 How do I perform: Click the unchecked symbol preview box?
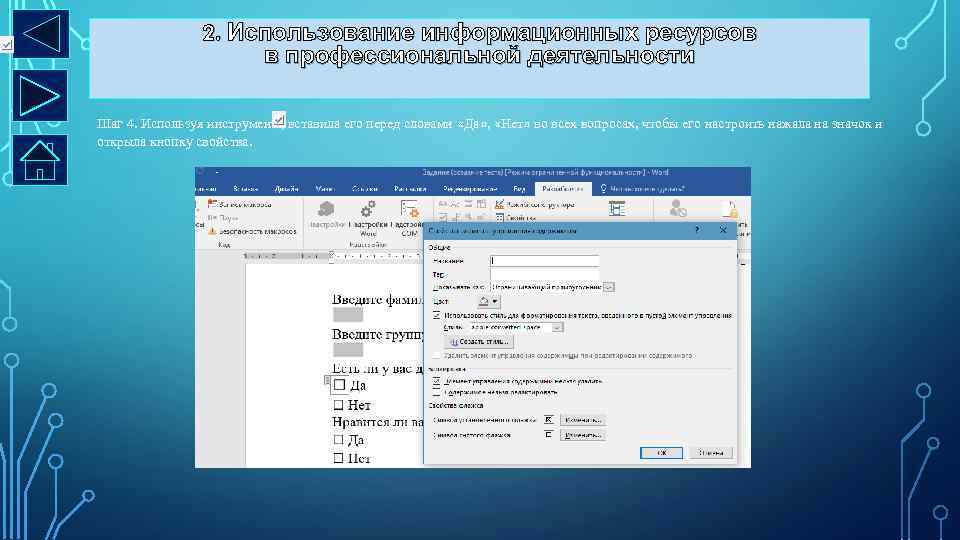pyautogui.click(x=549, y=435)
